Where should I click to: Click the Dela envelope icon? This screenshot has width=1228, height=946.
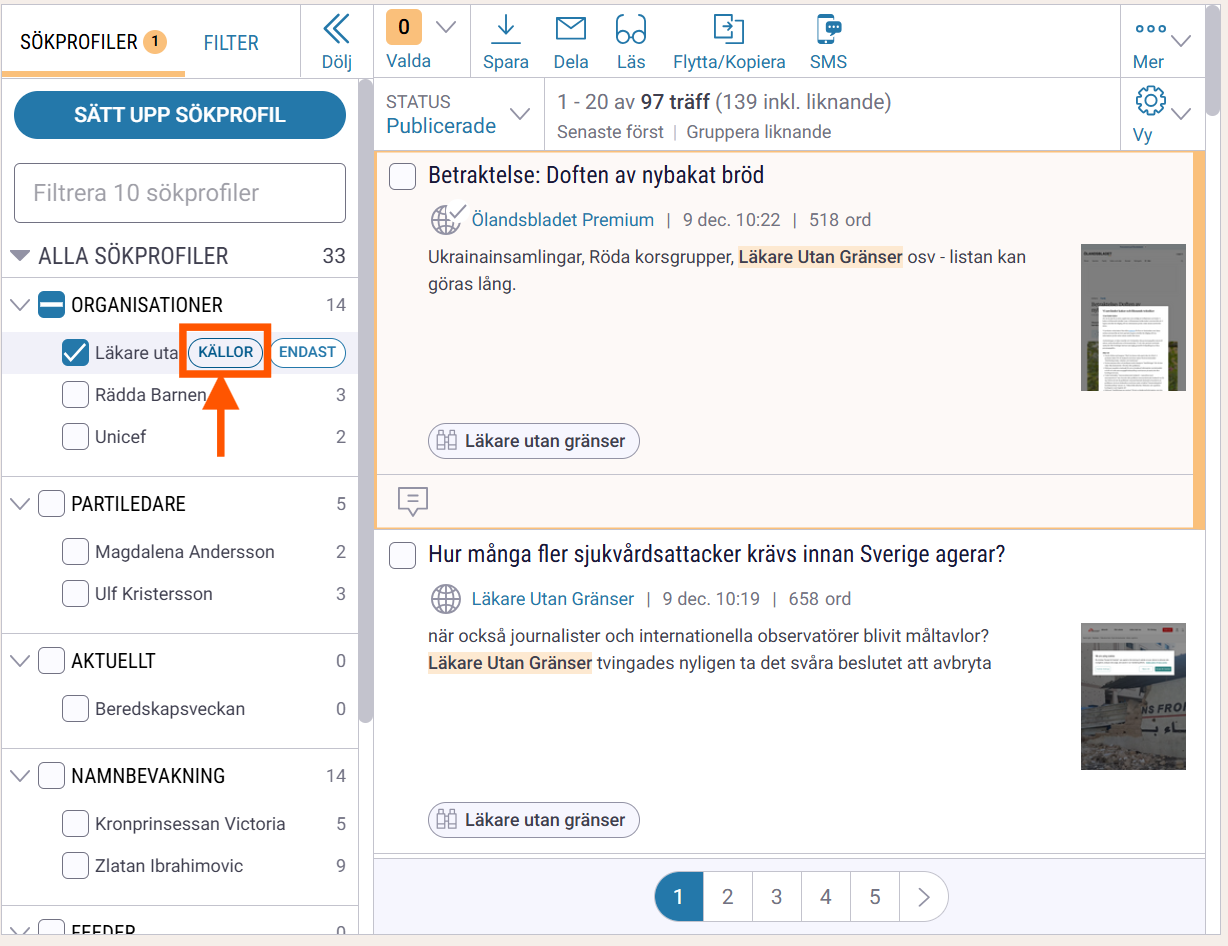[571, 29]
